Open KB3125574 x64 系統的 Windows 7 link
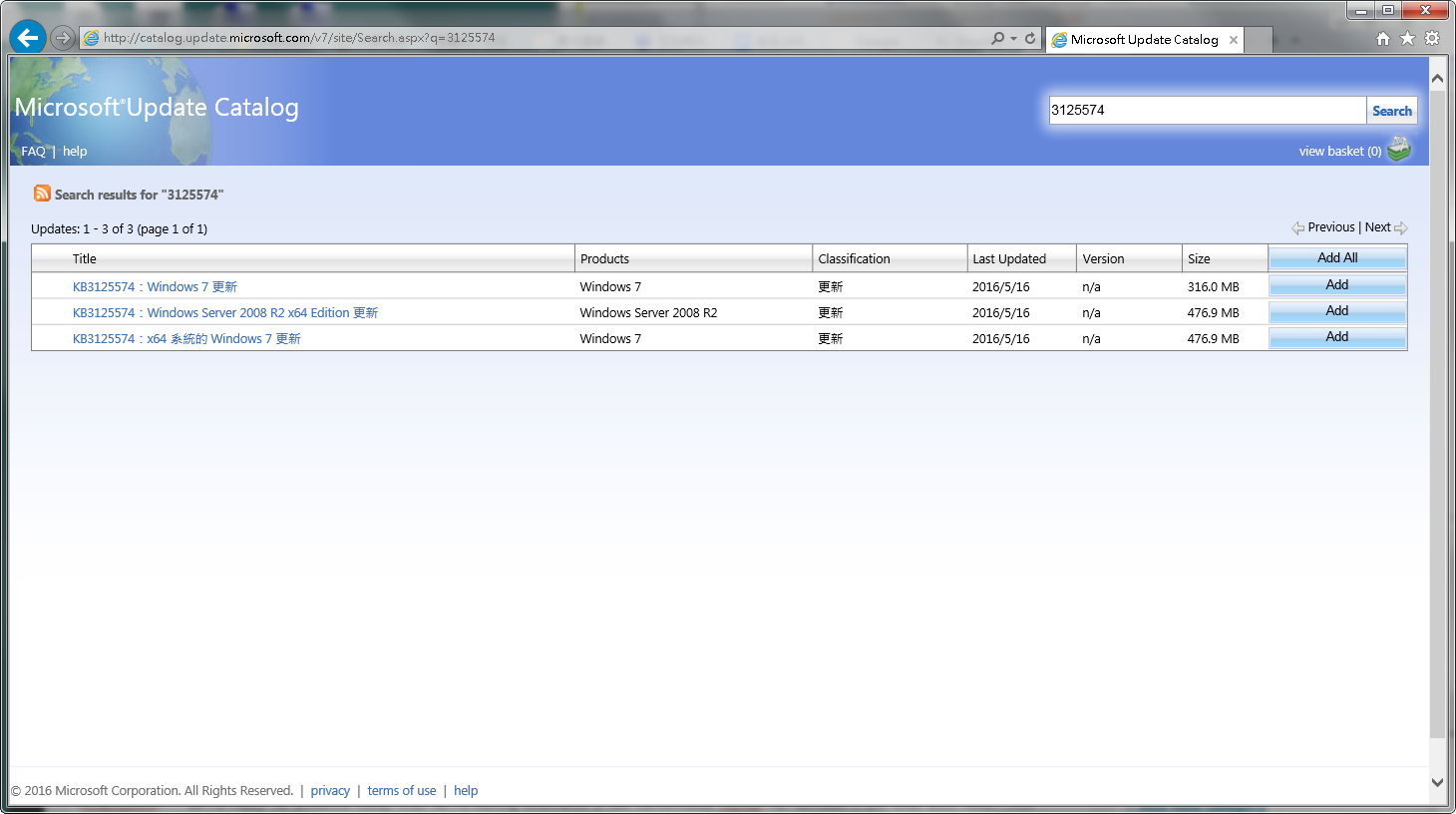 tap(186, 338)
